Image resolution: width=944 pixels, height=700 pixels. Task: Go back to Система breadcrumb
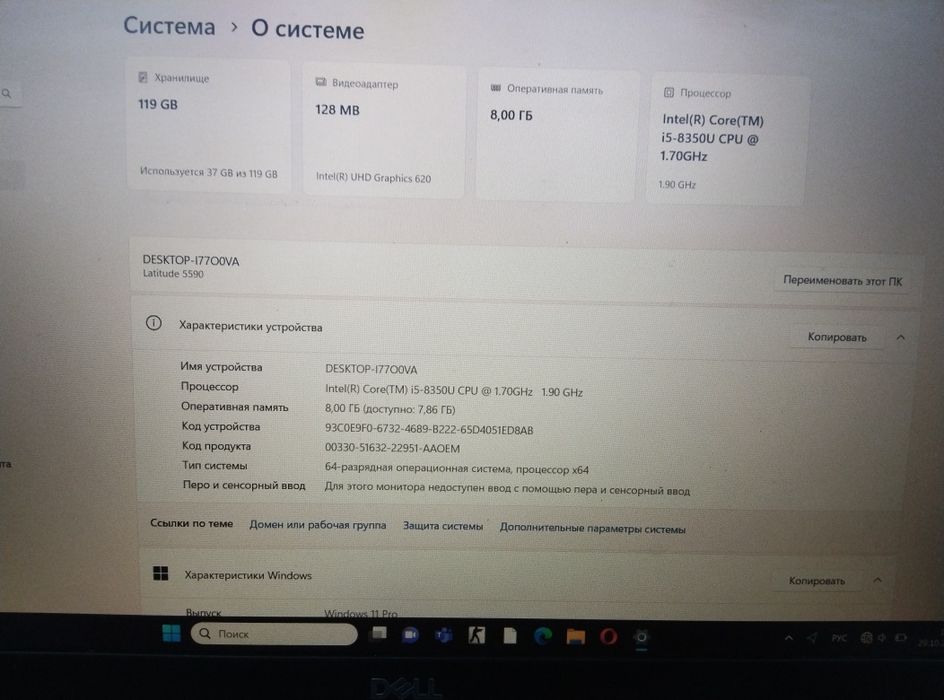[169, 26]
